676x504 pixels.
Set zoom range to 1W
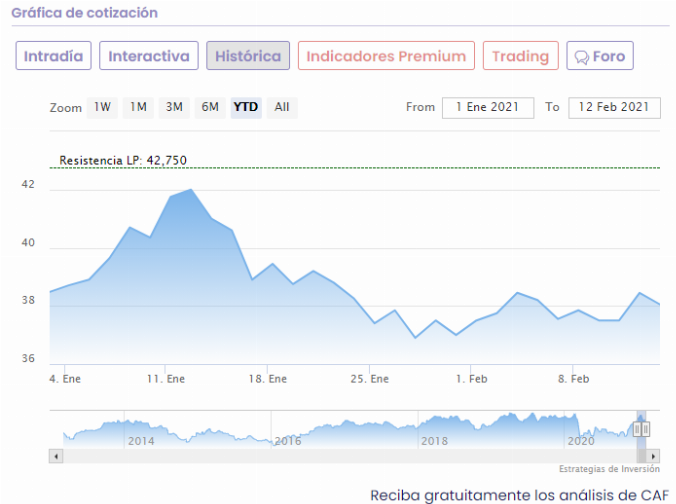[102, 107]
